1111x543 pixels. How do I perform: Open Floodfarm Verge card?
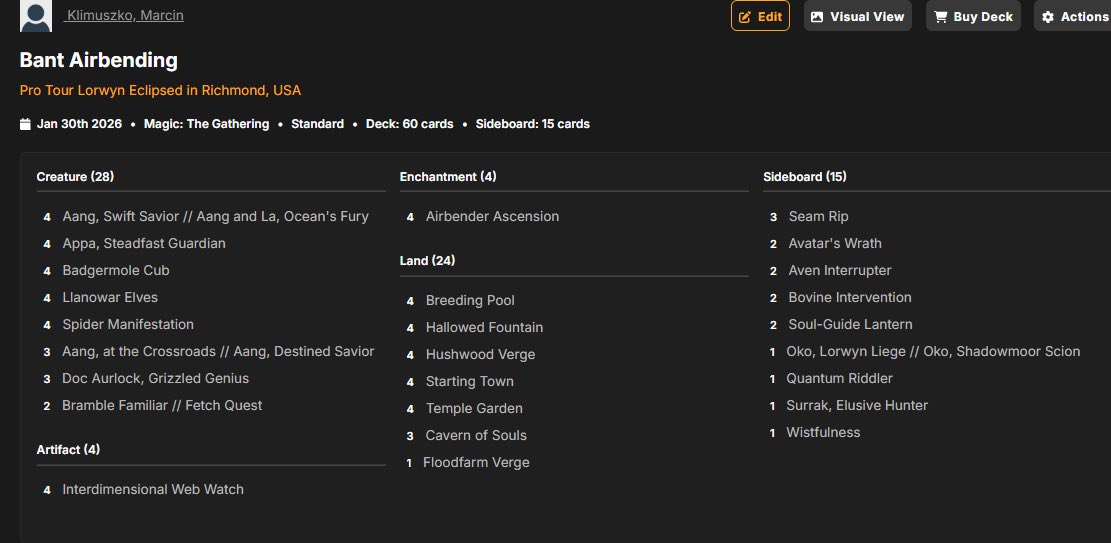pyautogui.click(x=476, y=462)
